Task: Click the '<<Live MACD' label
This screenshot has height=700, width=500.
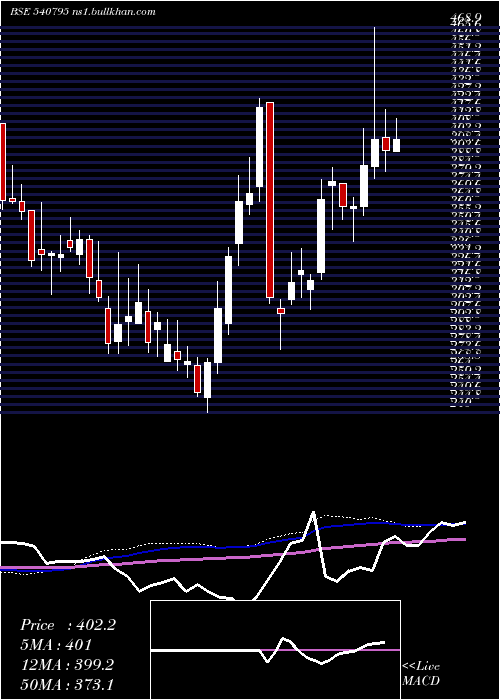Action: pos(421,673)
